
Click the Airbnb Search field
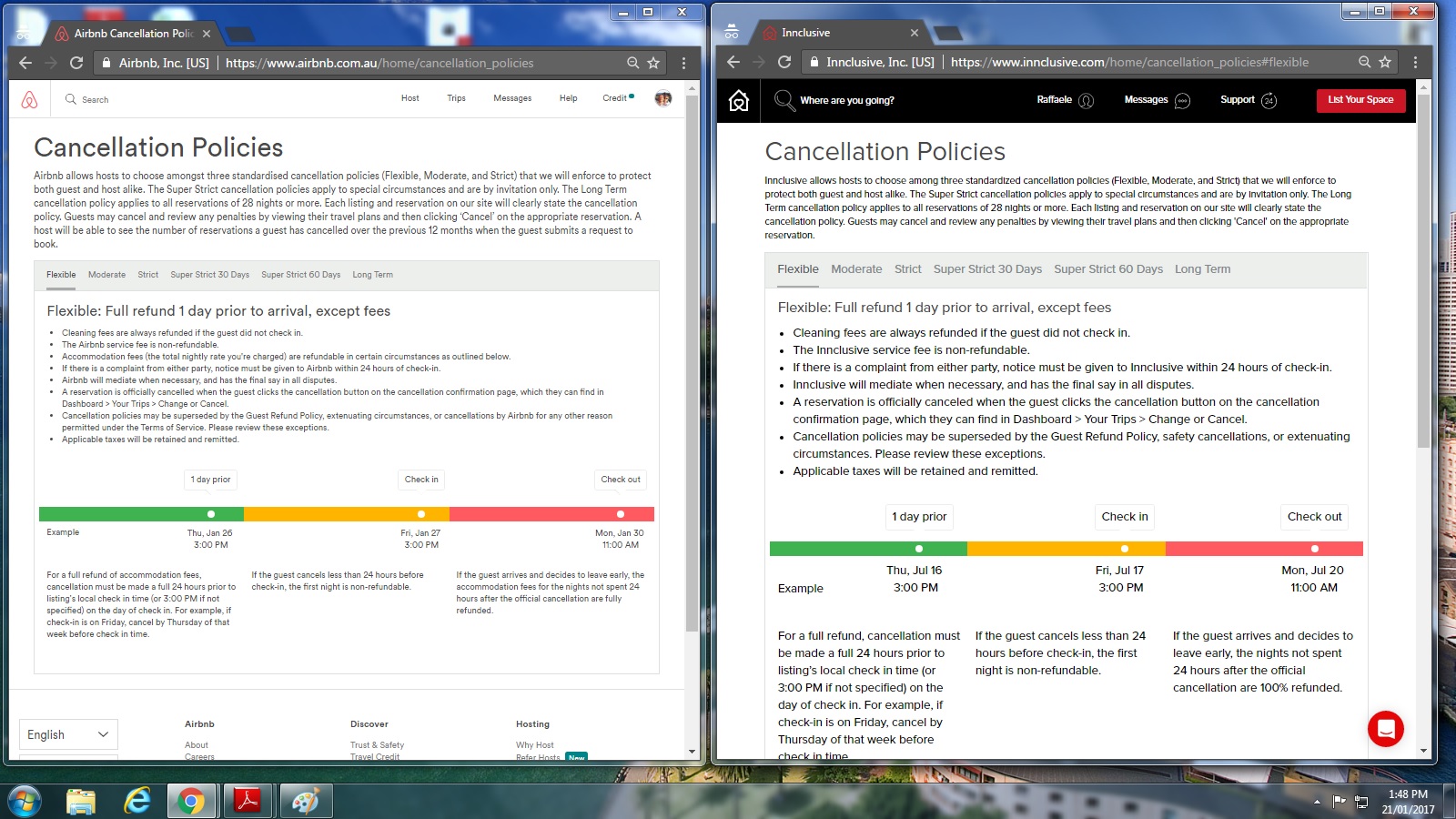[95, 99]
